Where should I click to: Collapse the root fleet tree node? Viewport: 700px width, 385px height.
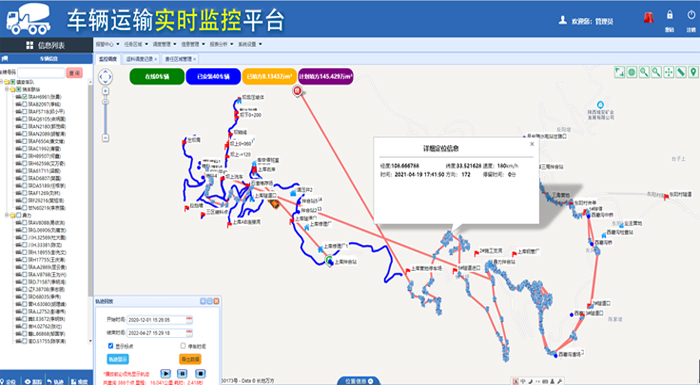click(x=2, y=82)
